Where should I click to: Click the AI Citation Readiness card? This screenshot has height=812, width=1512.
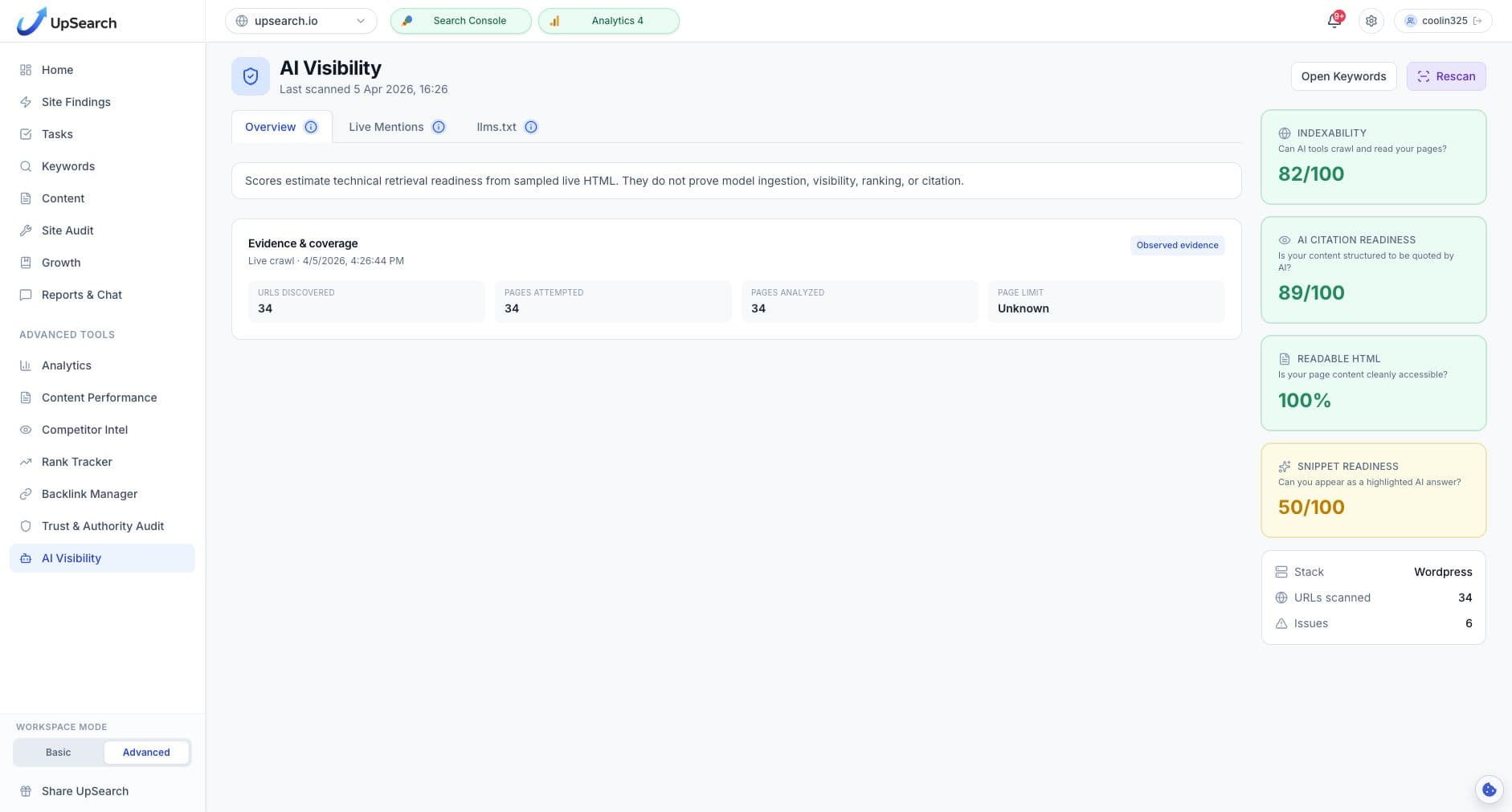(1374, 270)
